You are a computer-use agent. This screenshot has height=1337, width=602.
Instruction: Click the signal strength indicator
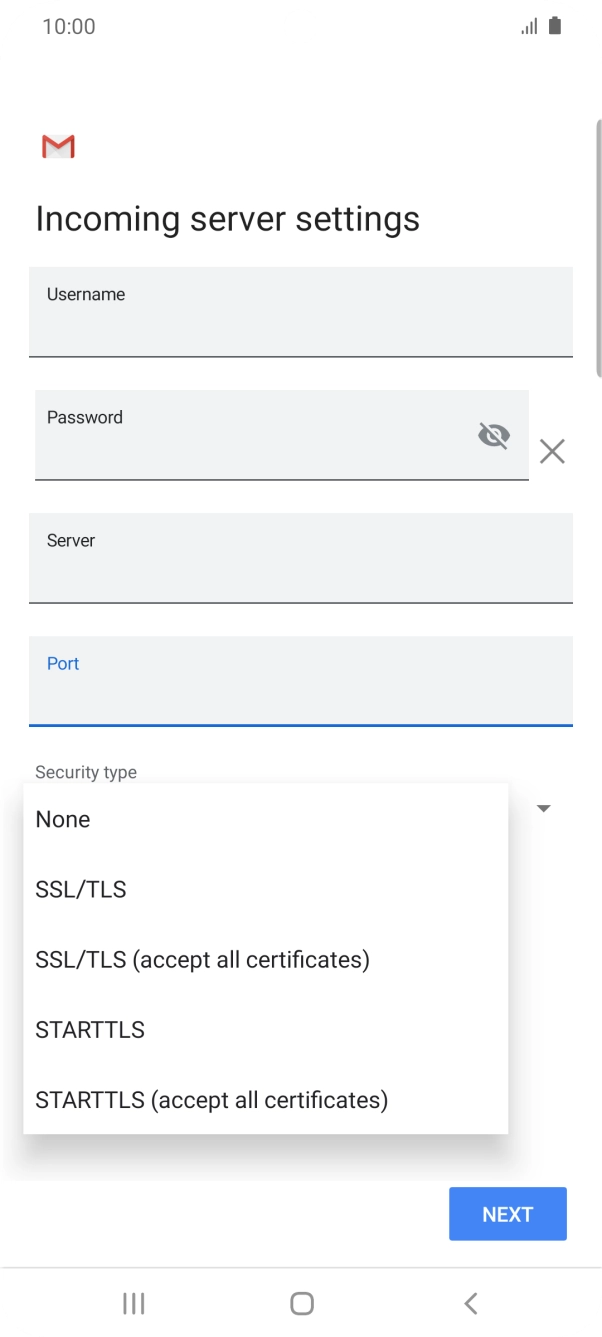click(x=529, y=26)
